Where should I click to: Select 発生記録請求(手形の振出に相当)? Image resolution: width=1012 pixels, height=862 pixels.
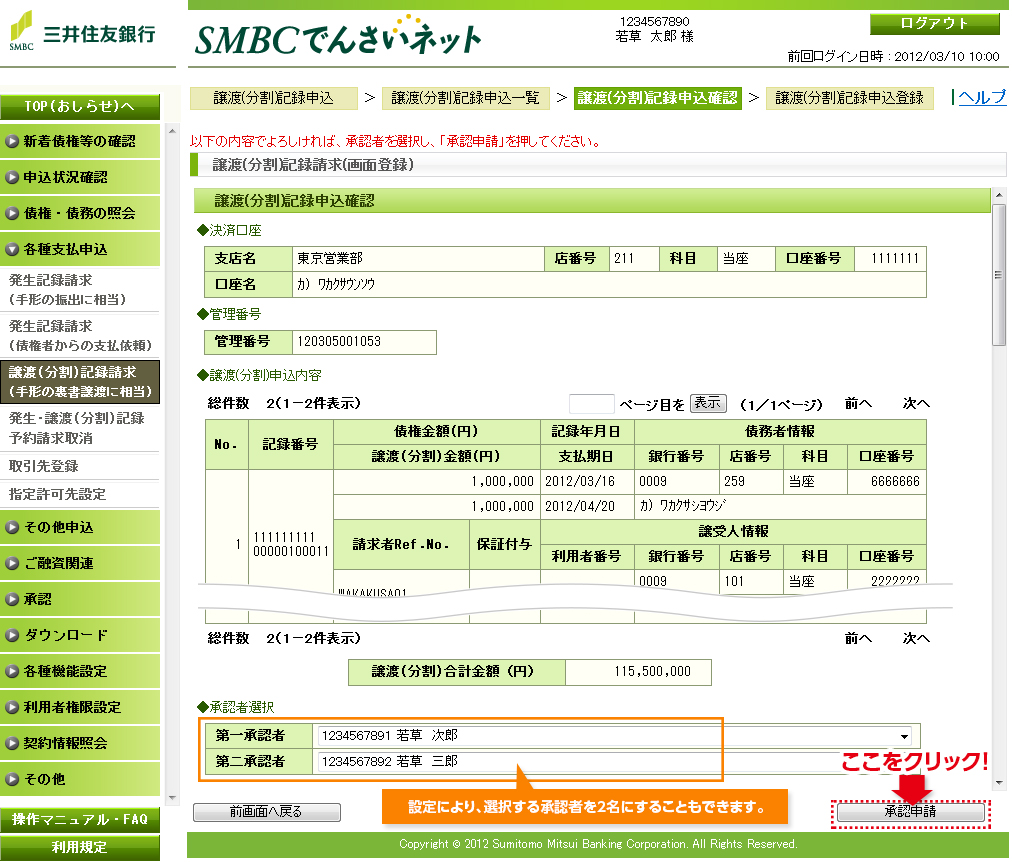pyautogui.click(x=80, y=290)
